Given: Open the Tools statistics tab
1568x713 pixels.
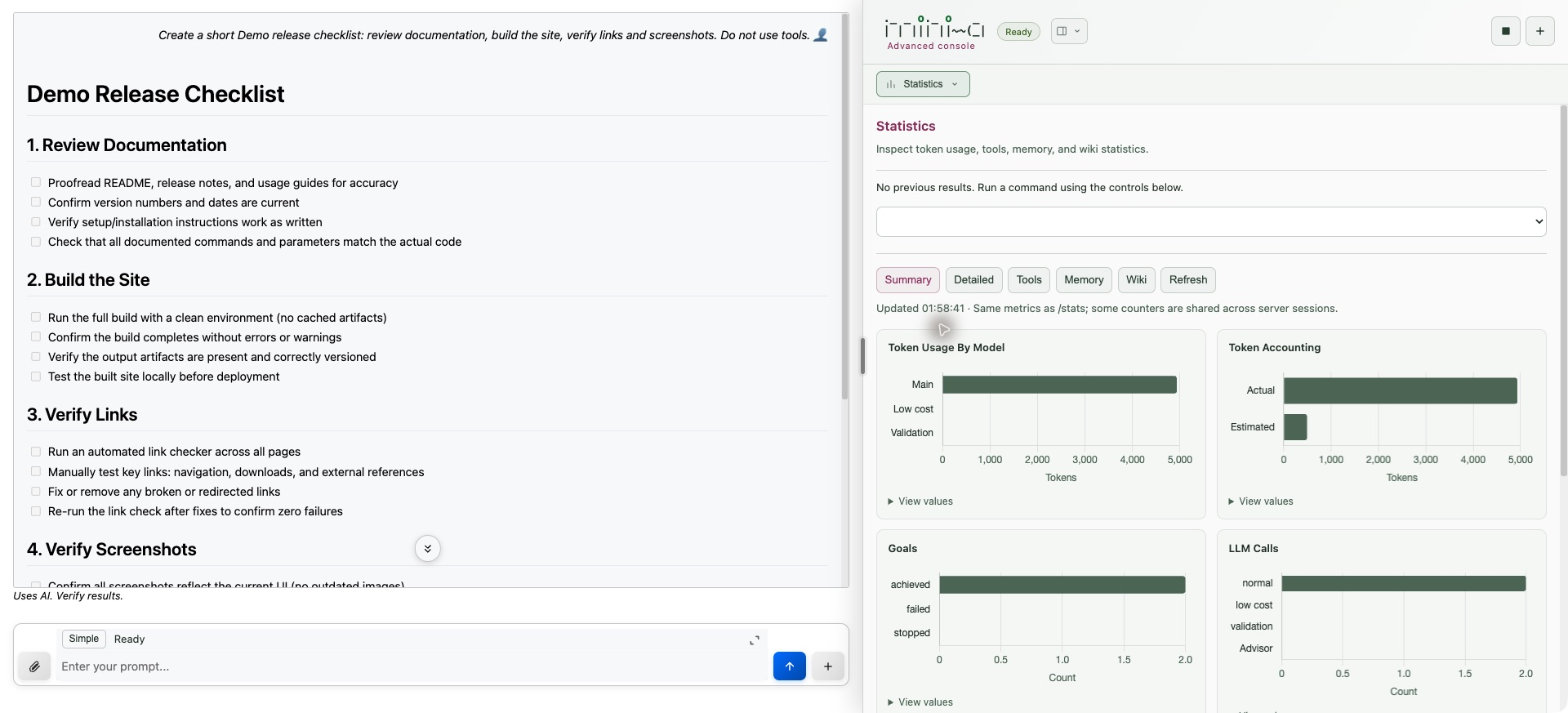Looking at the screenshot, I should [1029, 280].
